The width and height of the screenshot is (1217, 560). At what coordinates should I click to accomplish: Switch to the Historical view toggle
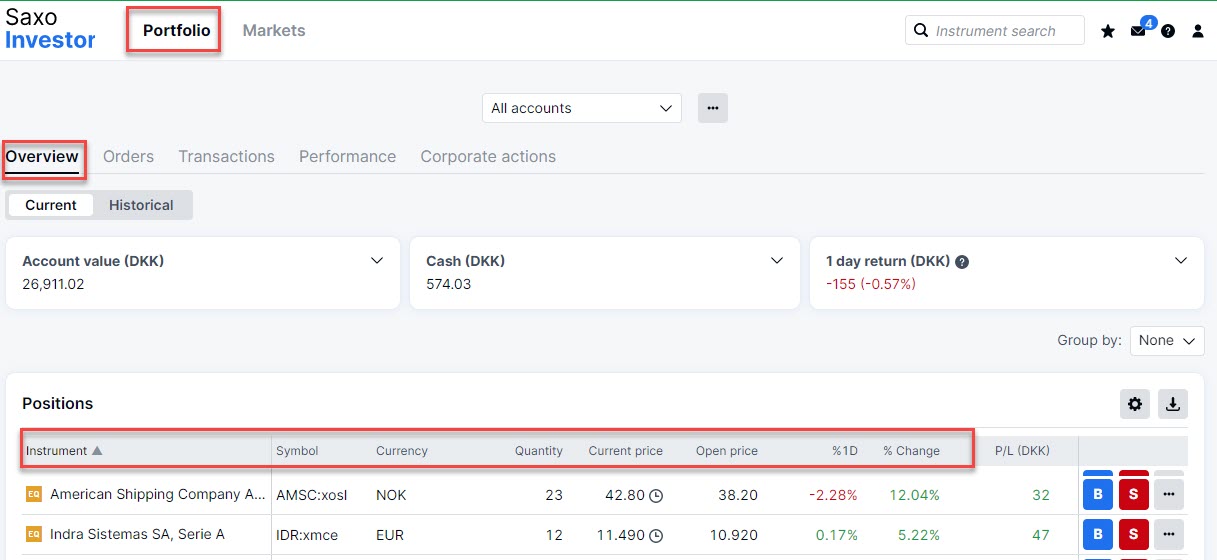click(141, 205)
